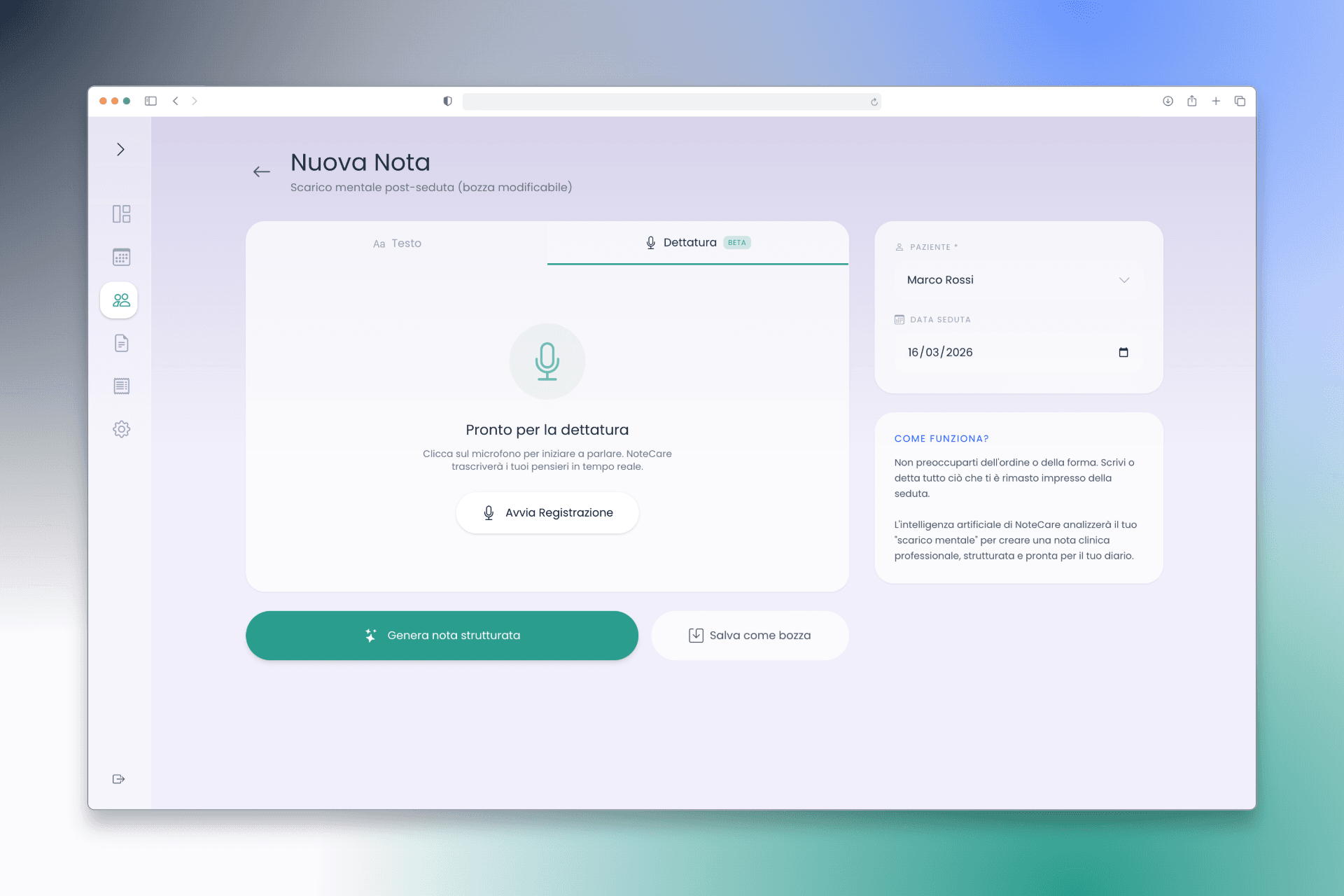The width and height of the screenshot is (1344, 896).
Task: Click the microphone circle above Pronto per la dettatura
Action: [547, 361]
